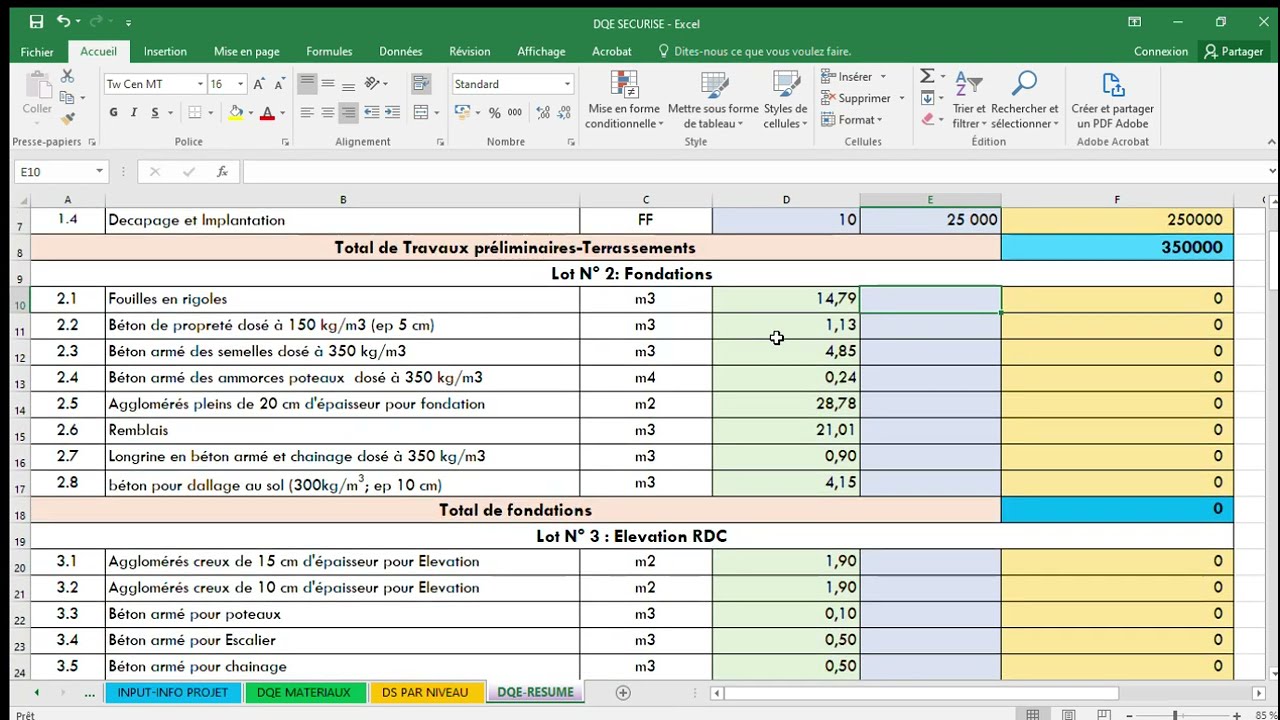Screen dimensions: 1280x720
Task: Cut selection with the scissors icon
Action: (x=67, y=76)
